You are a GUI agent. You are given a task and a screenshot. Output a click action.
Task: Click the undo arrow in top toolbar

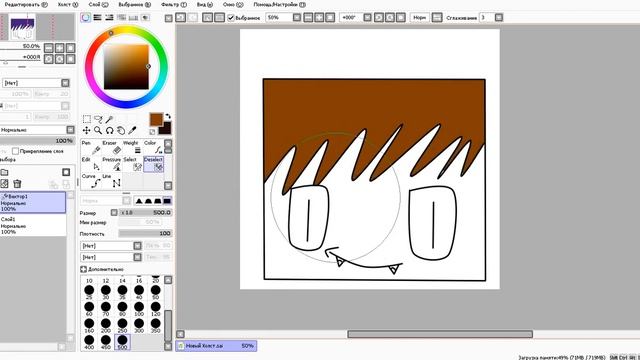coord(181,18)
